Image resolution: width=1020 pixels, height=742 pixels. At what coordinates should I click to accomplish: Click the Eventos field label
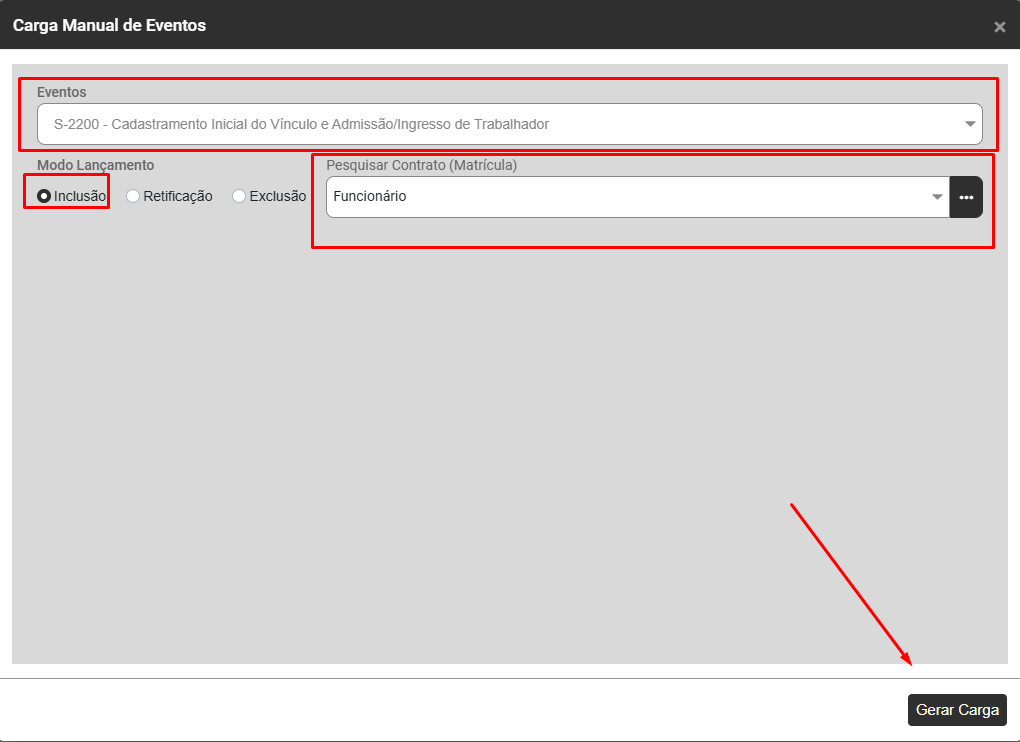click(x=62, y=92)
